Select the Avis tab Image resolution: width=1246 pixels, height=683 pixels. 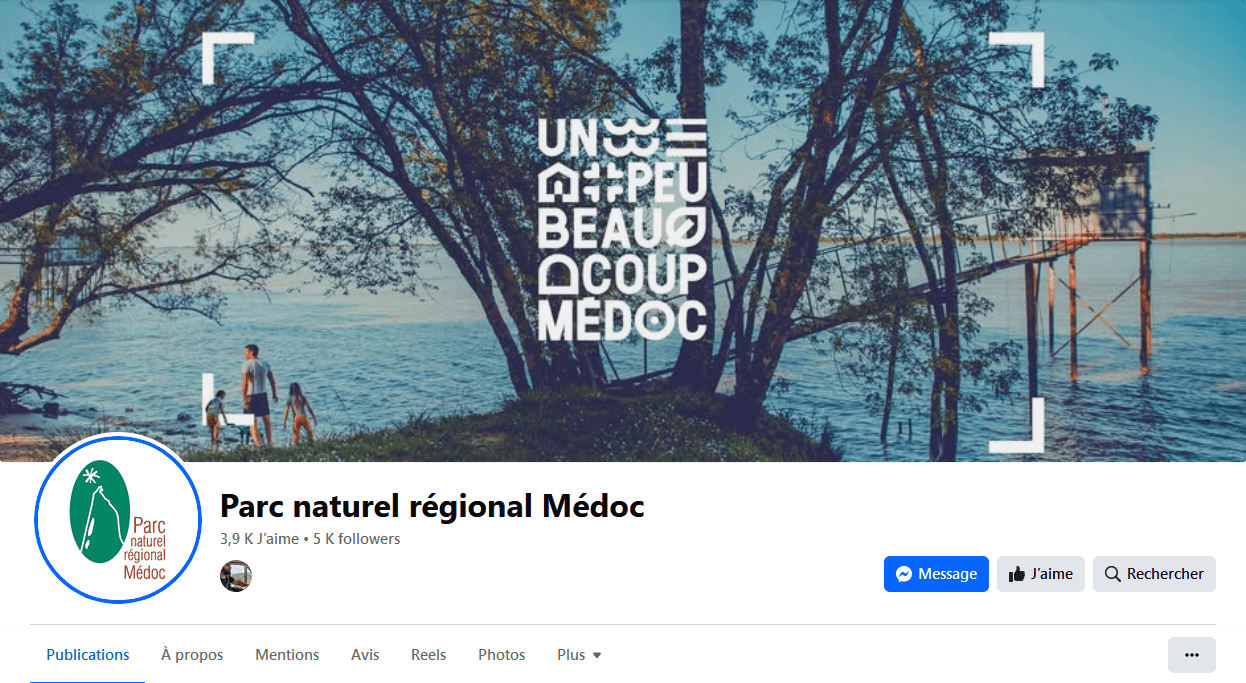tap(365, 655)
